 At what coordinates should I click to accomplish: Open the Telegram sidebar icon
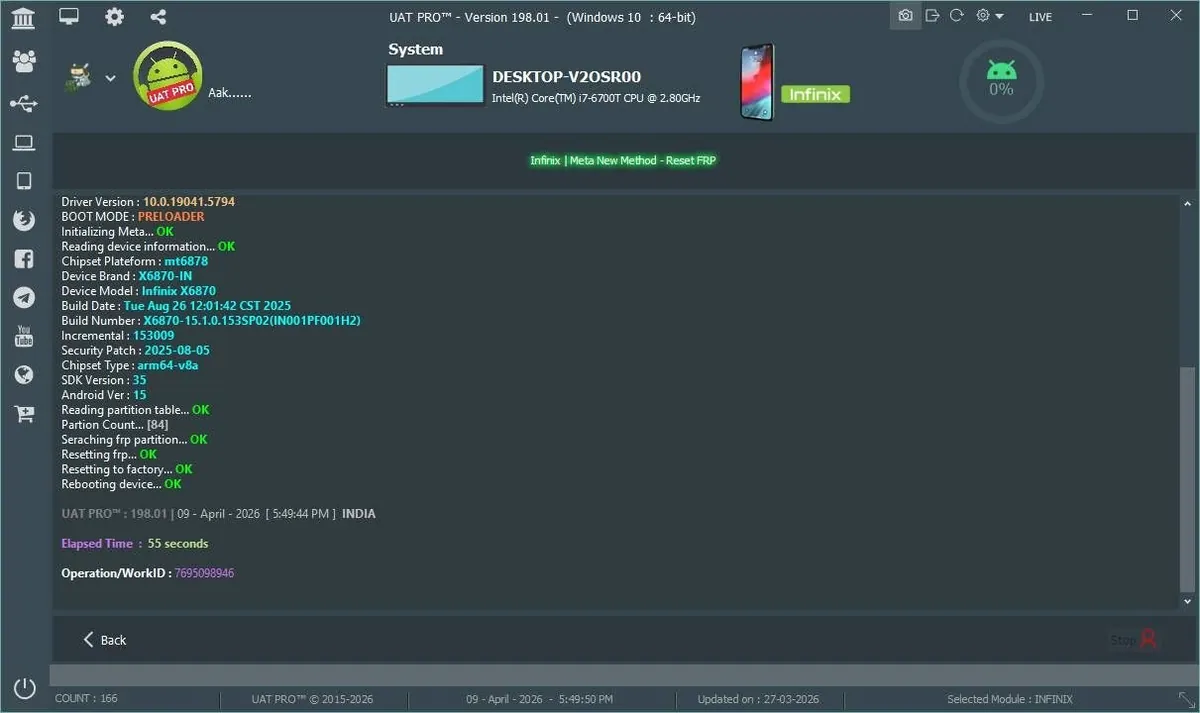[24, 297]
